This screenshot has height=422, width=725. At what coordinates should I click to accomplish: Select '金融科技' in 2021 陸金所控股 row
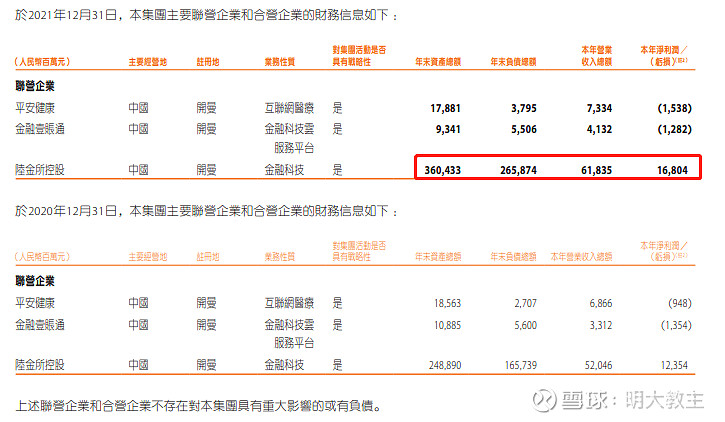click(284, 170)
